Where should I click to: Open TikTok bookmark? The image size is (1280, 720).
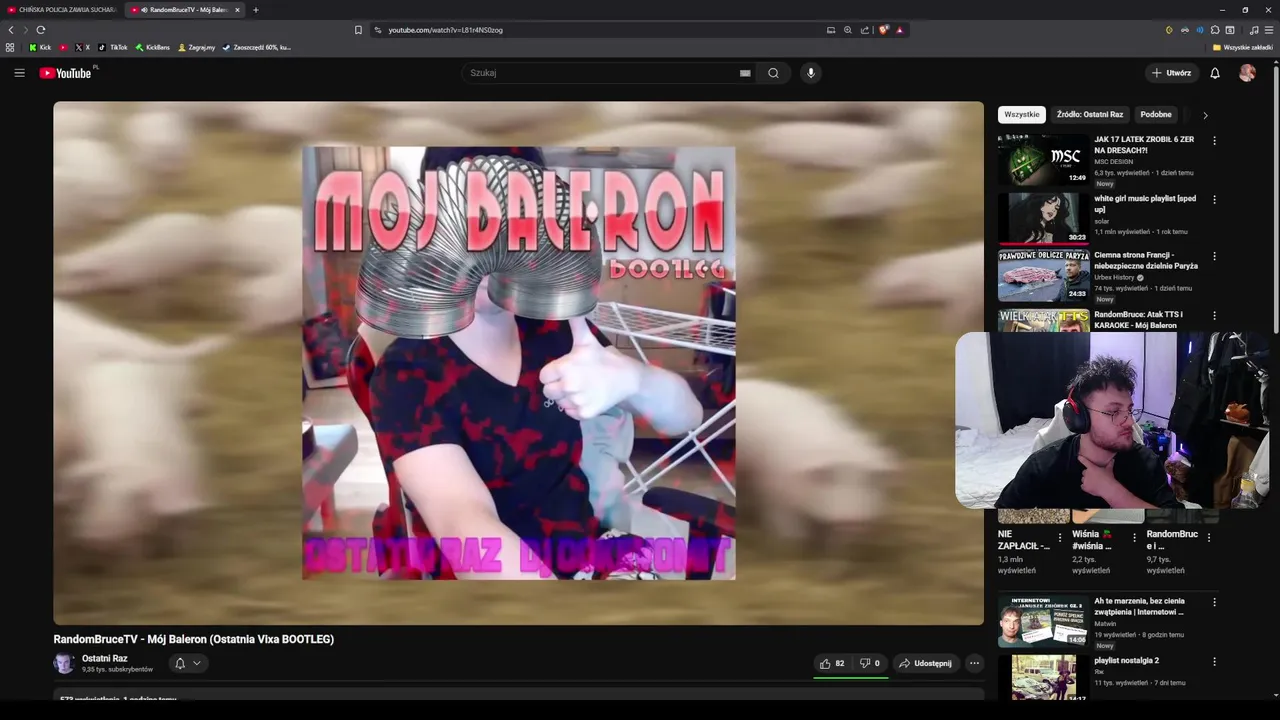pyautogui.click(x=113, y=47)
